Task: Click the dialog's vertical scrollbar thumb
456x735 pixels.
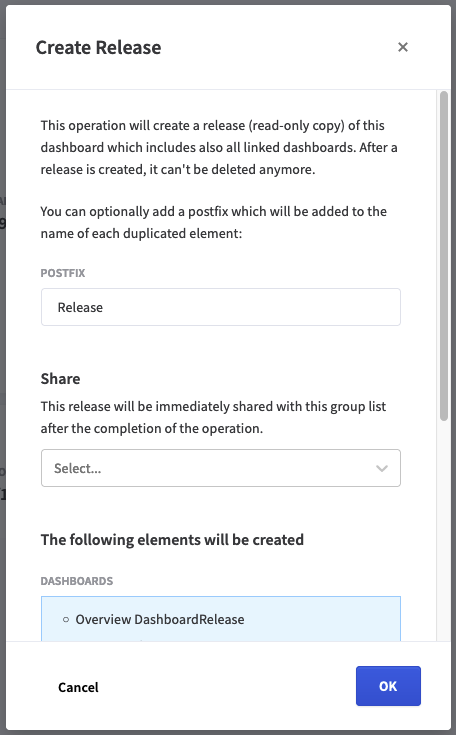Action: [443, 256]
